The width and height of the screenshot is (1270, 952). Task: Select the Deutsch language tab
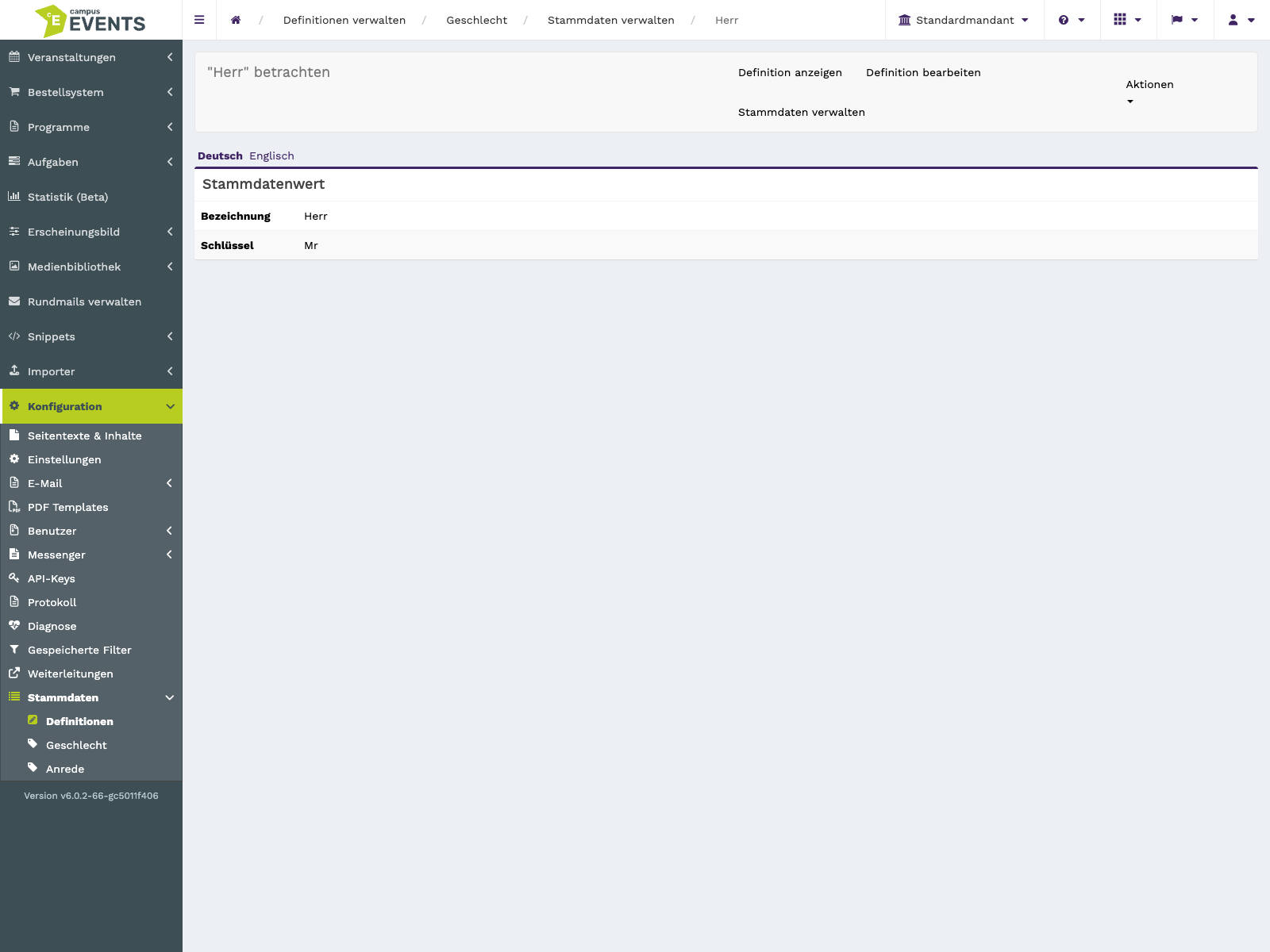220,155
